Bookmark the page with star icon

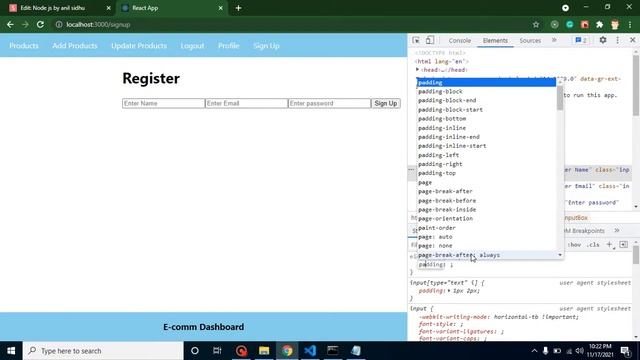pos(536,24)
